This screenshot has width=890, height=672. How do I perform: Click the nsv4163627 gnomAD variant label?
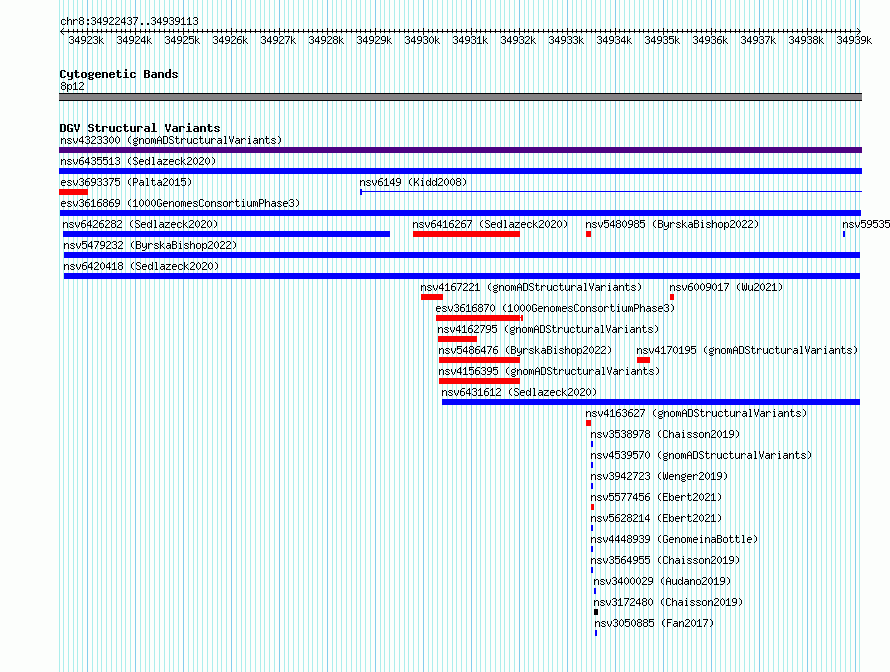pyautogui.click(x=696, y=413)
